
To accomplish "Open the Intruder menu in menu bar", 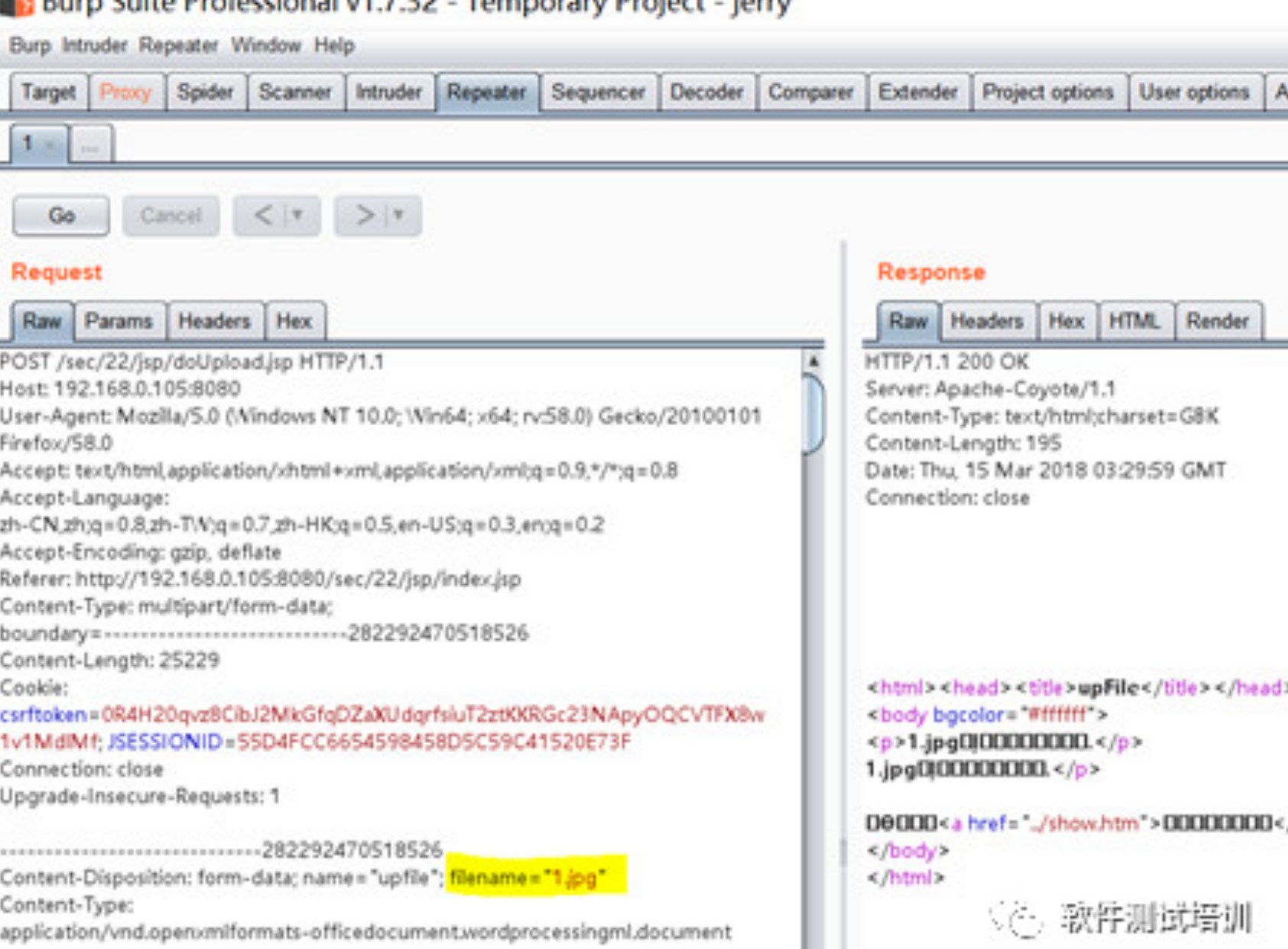I will 94,46.
